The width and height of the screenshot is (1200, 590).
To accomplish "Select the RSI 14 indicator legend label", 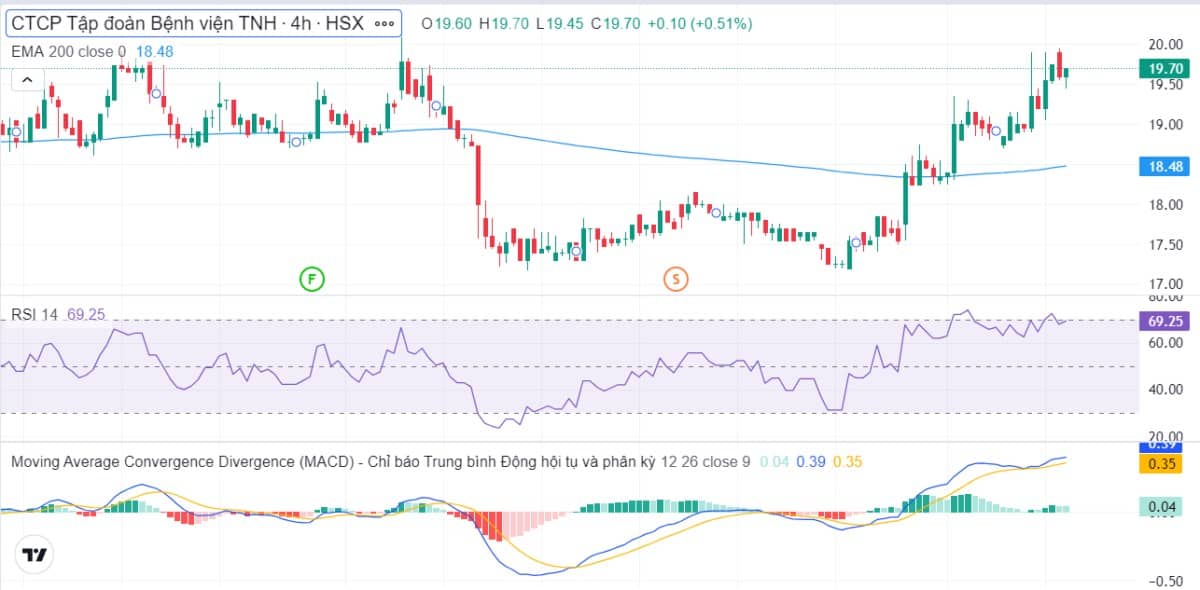I will 35,315.
